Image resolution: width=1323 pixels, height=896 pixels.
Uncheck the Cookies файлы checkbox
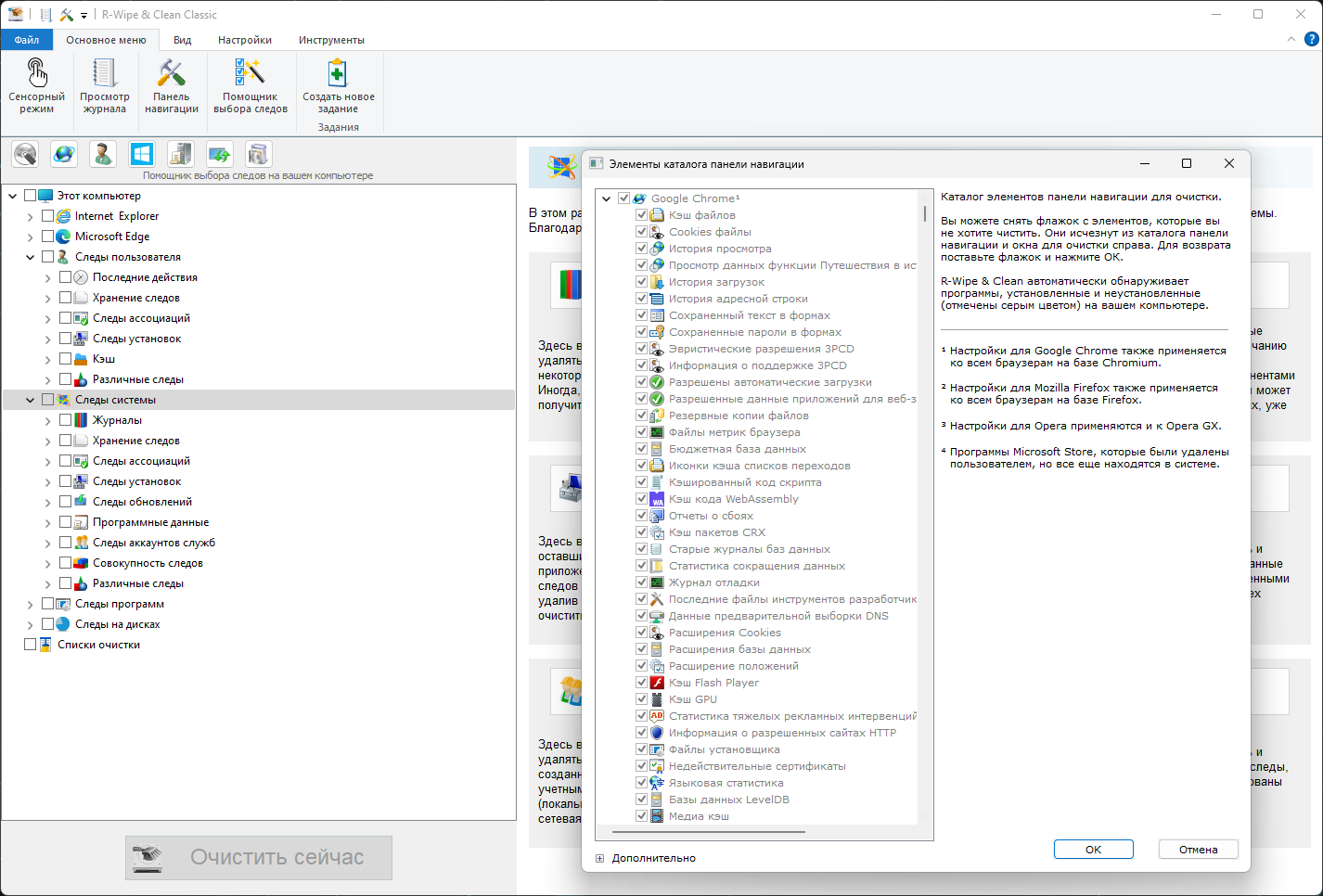tap(641, 232)
